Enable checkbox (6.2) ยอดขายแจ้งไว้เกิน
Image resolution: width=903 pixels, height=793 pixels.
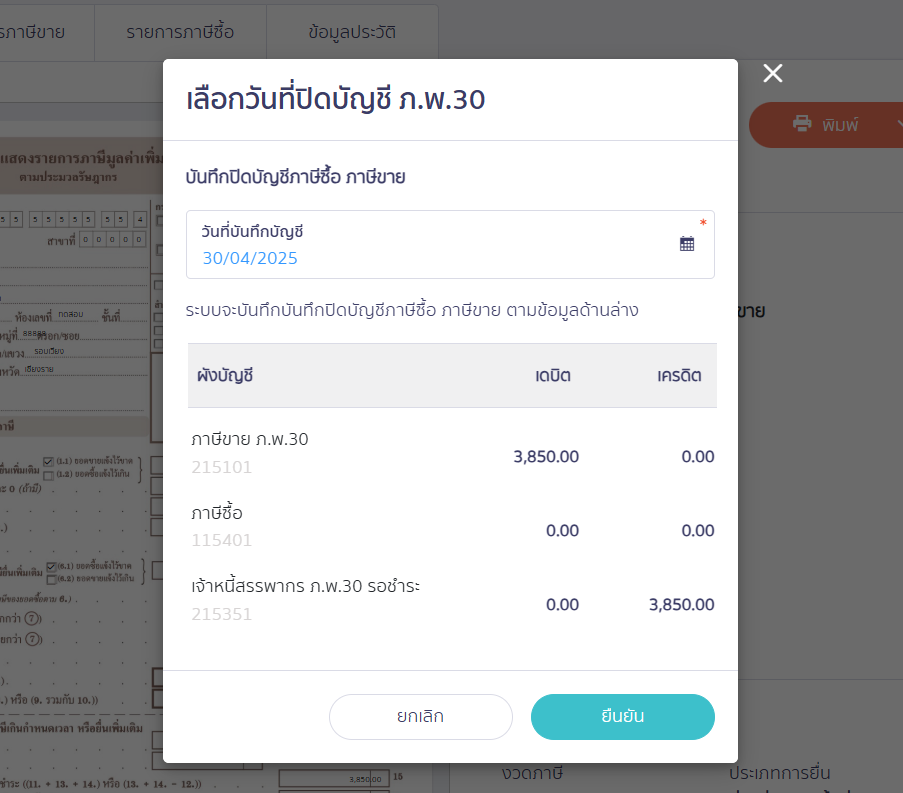tap(51, 579)
